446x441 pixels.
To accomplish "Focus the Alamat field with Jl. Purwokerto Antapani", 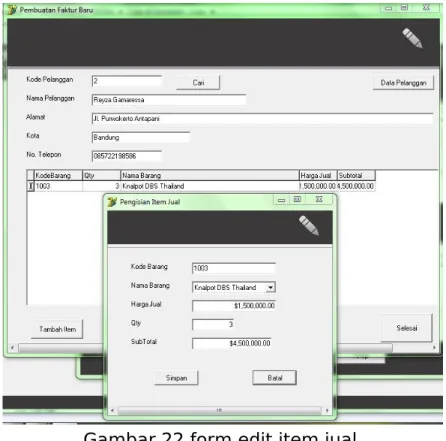I will pyautogui.click(x=262, y=119).
